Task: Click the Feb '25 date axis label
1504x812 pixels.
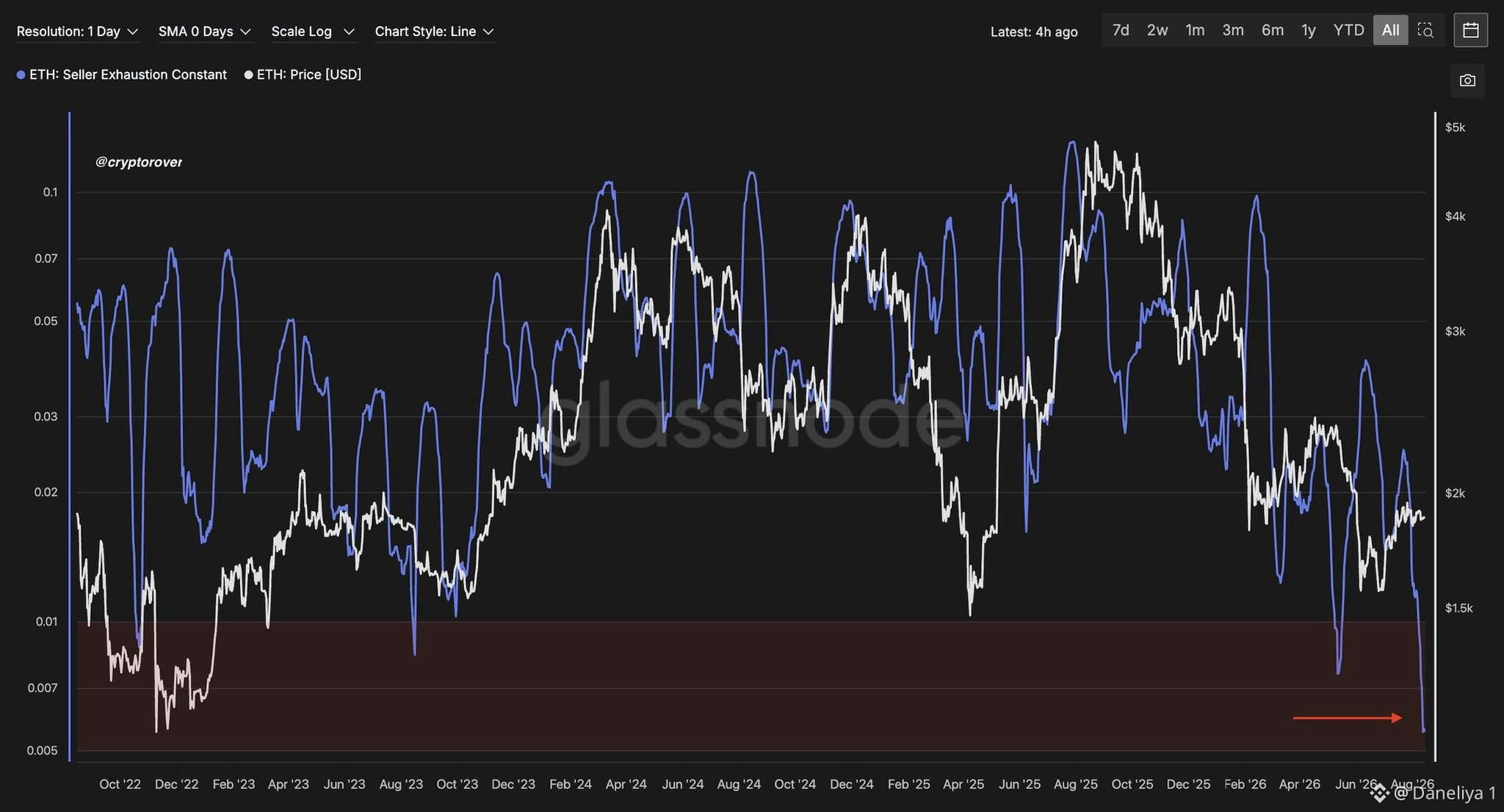Action: point(909,784)
